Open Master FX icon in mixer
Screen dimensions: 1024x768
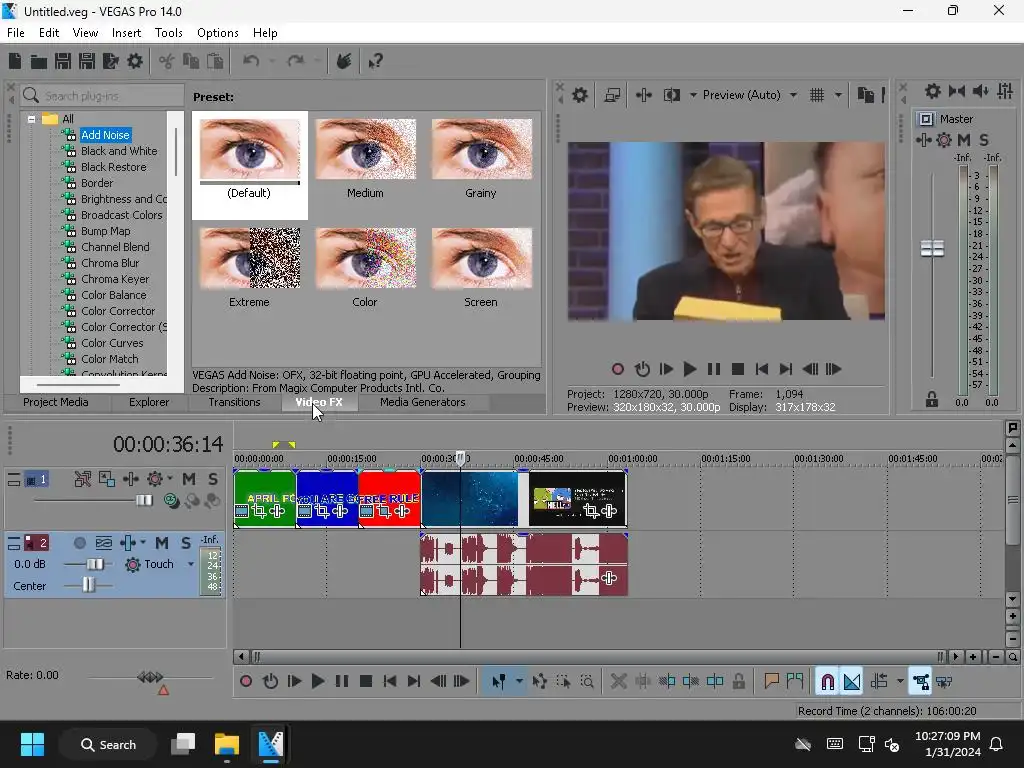[924, 140]
